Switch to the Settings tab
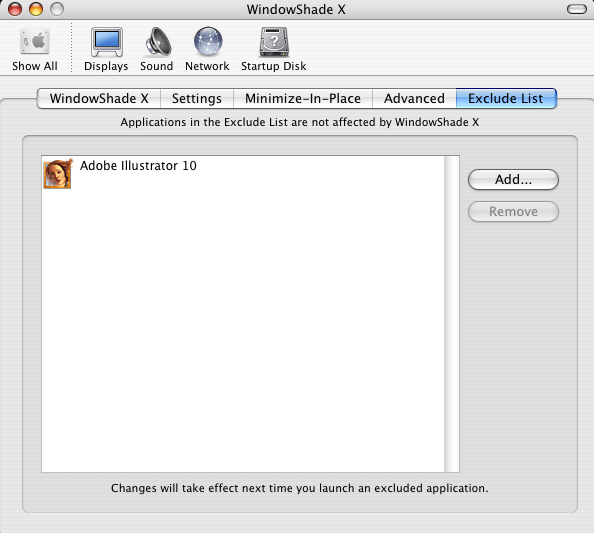 [x=197, y=98]
